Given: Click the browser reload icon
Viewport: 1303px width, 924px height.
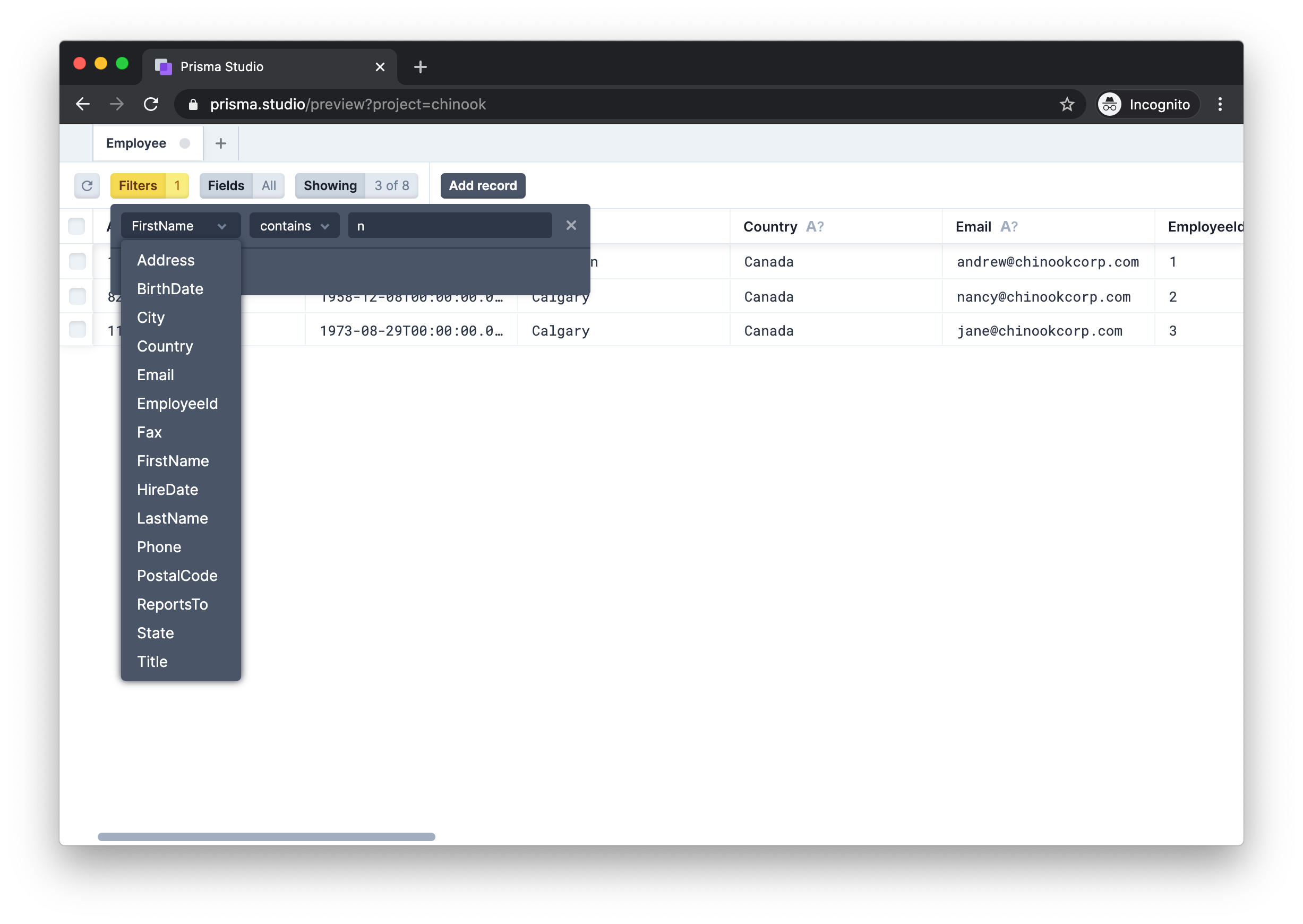Looking at the screenshot, I should (151, 104).
